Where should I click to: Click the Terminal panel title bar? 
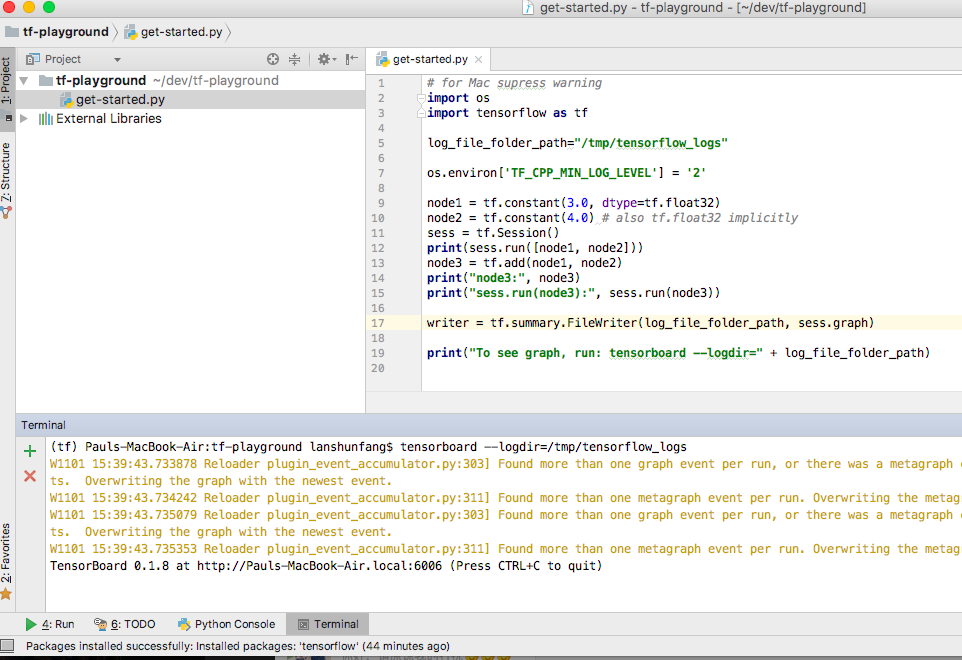click(x=489, y=425)
